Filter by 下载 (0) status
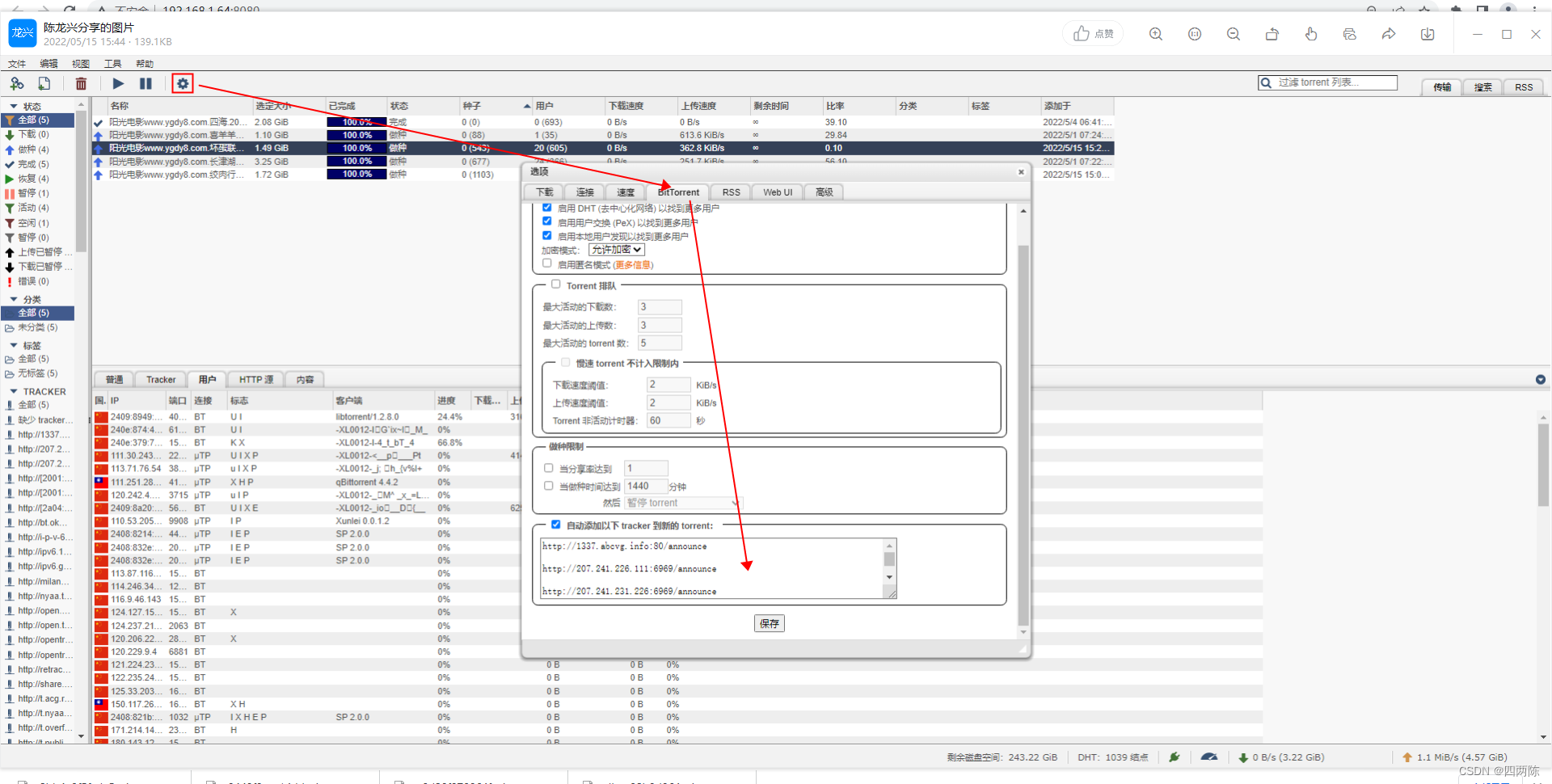1552x784 pixels. pyautogui.click(x=32, y=135)
